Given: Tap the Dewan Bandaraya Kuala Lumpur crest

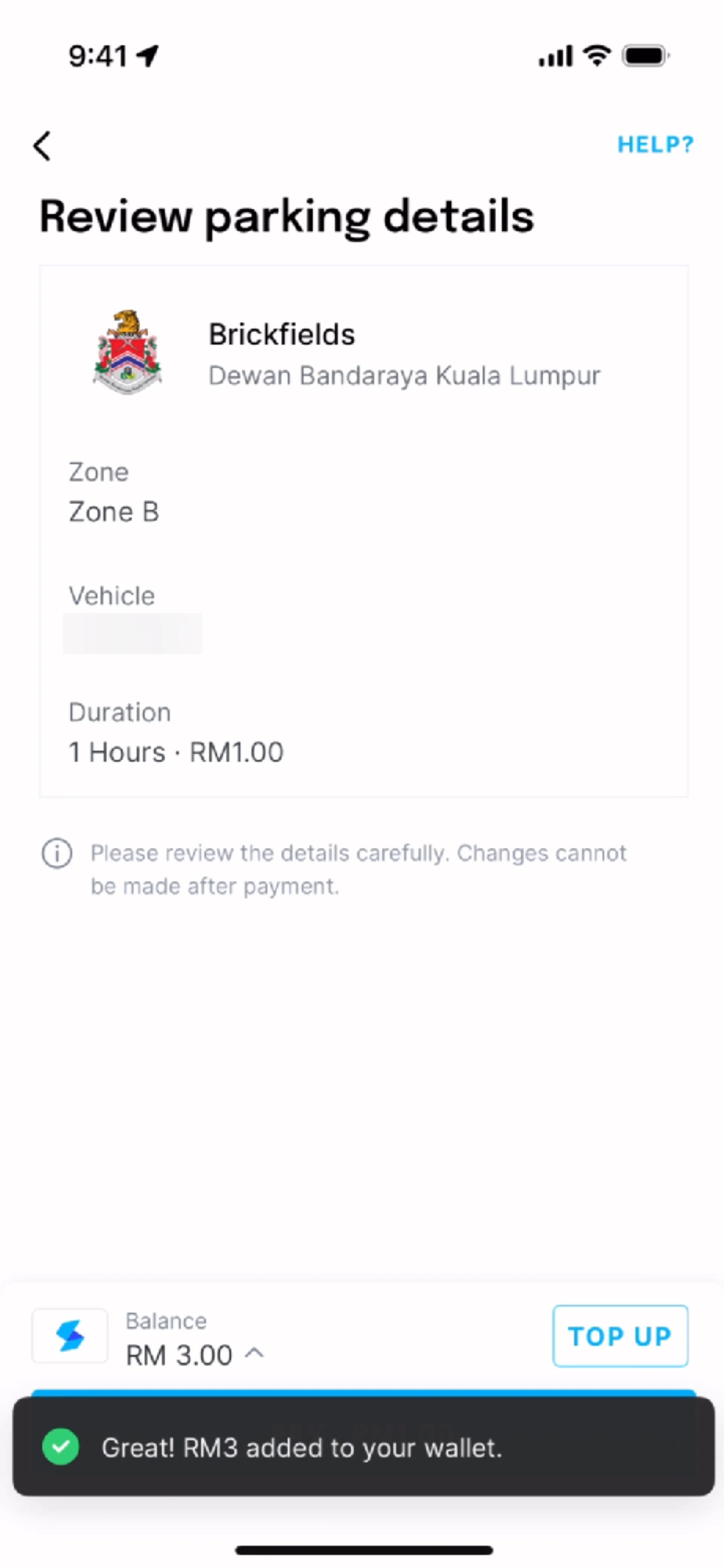Looking at the screenshot, I should click(127, 352).
